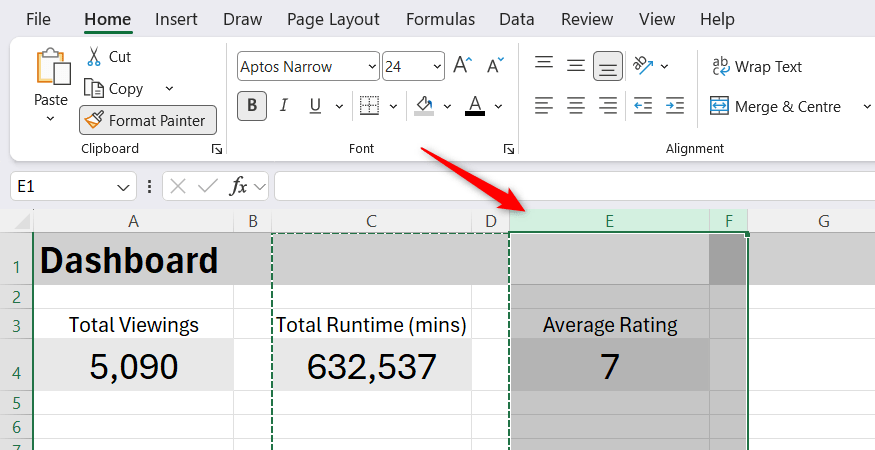Expand the Orientation dropdown arrow

pos(664,66)
